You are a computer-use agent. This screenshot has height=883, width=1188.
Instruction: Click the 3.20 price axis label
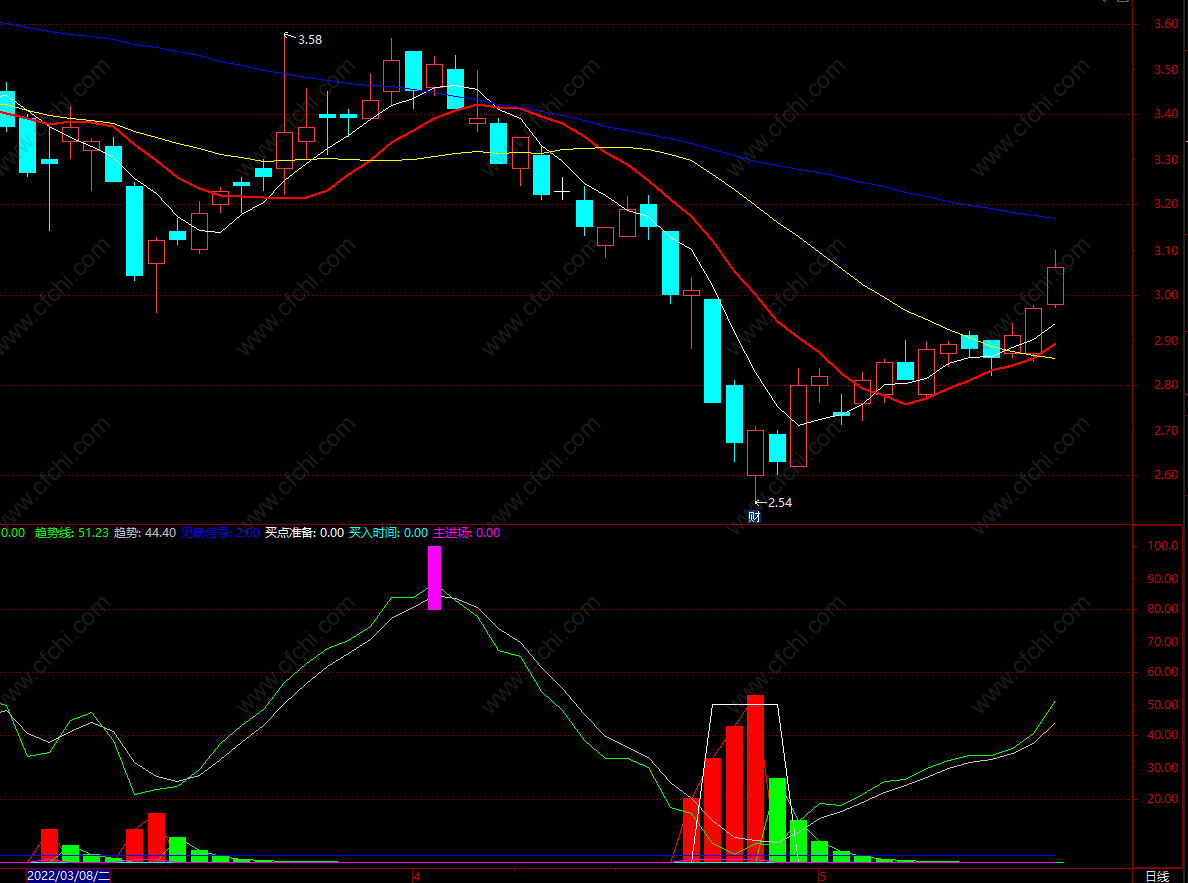coord(1165,205)
